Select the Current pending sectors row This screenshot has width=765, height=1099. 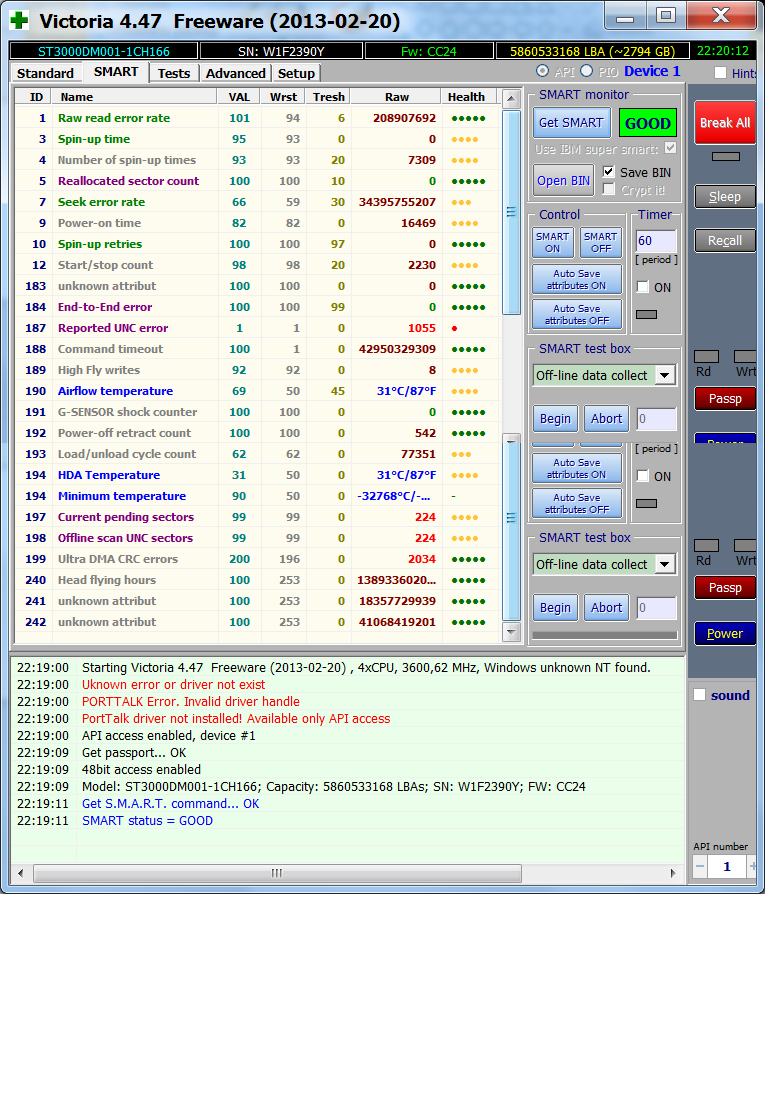[257, 517]
